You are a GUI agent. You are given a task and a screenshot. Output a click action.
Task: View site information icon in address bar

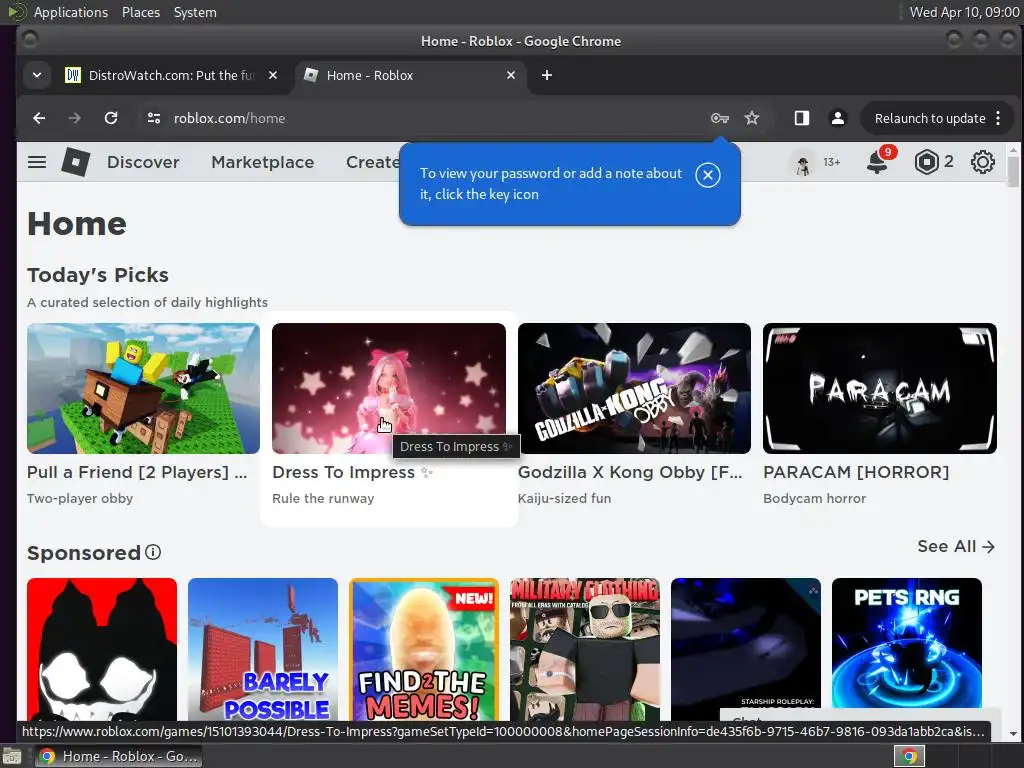tap(154, 118)
